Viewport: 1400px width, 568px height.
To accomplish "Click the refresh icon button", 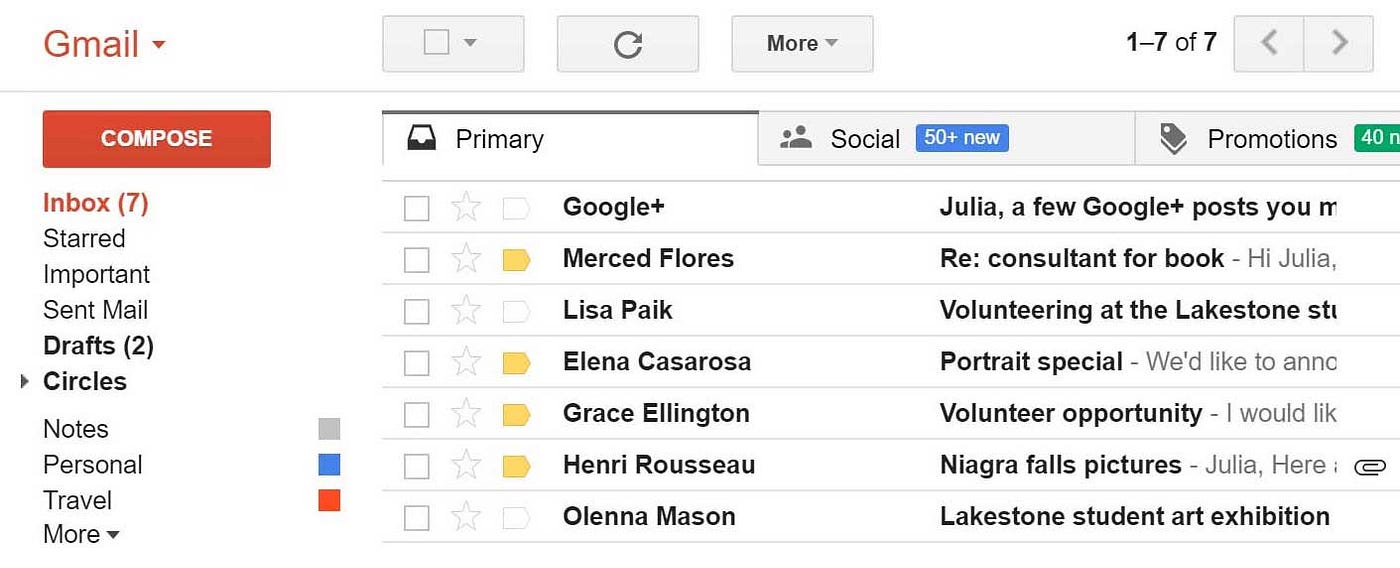I will pyautogui.click(x=627, y=44).
